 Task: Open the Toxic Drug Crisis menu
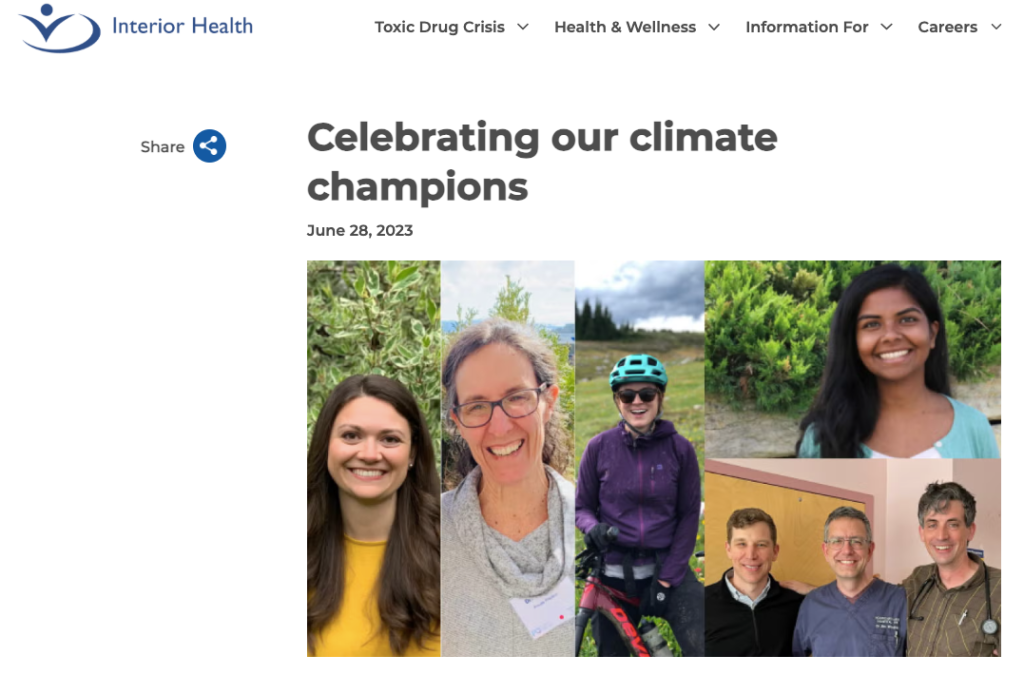click(x=439, y=27)
